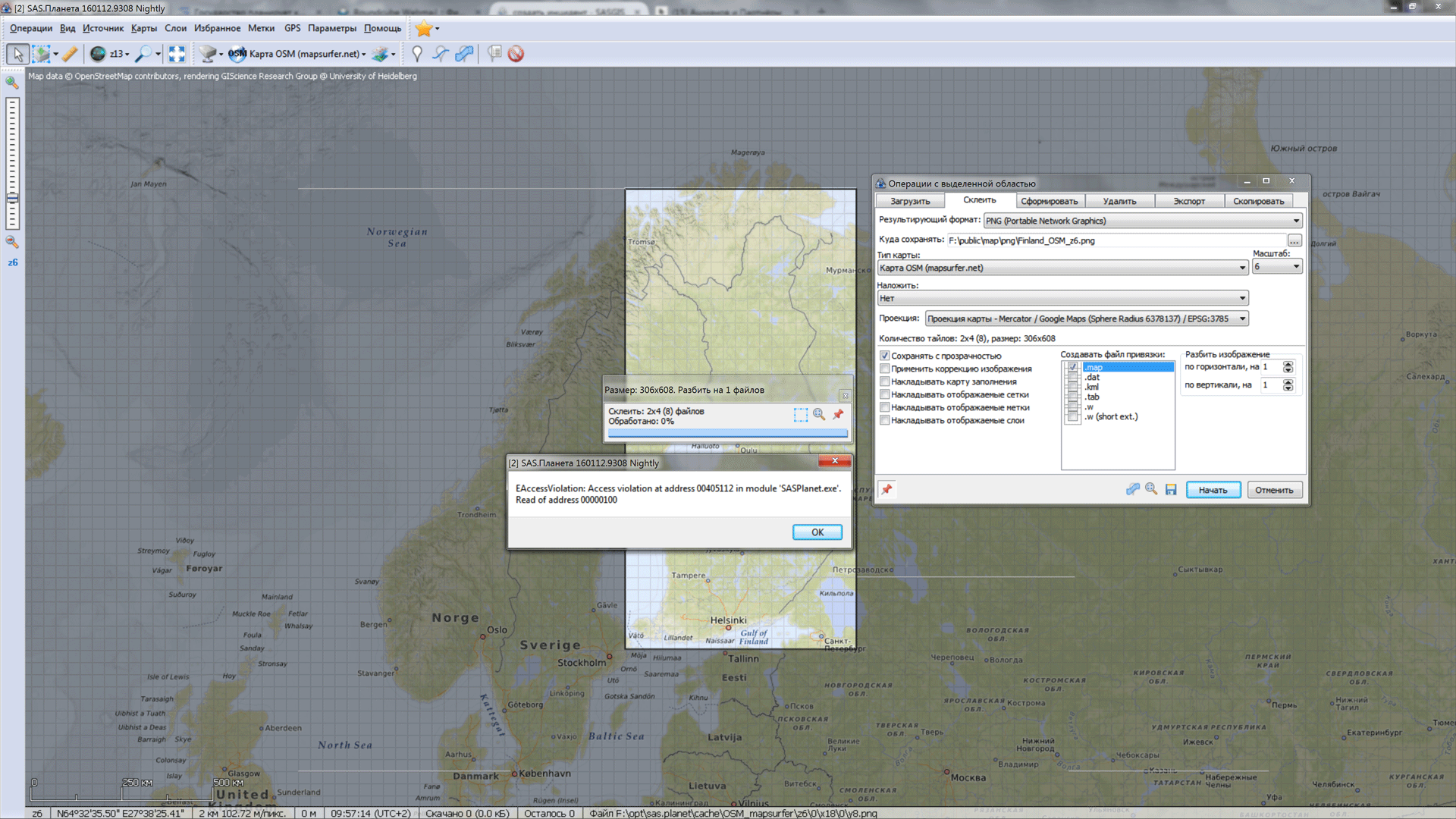Click zoom-in magnifier on left sidebar

[x=12, y=83]
